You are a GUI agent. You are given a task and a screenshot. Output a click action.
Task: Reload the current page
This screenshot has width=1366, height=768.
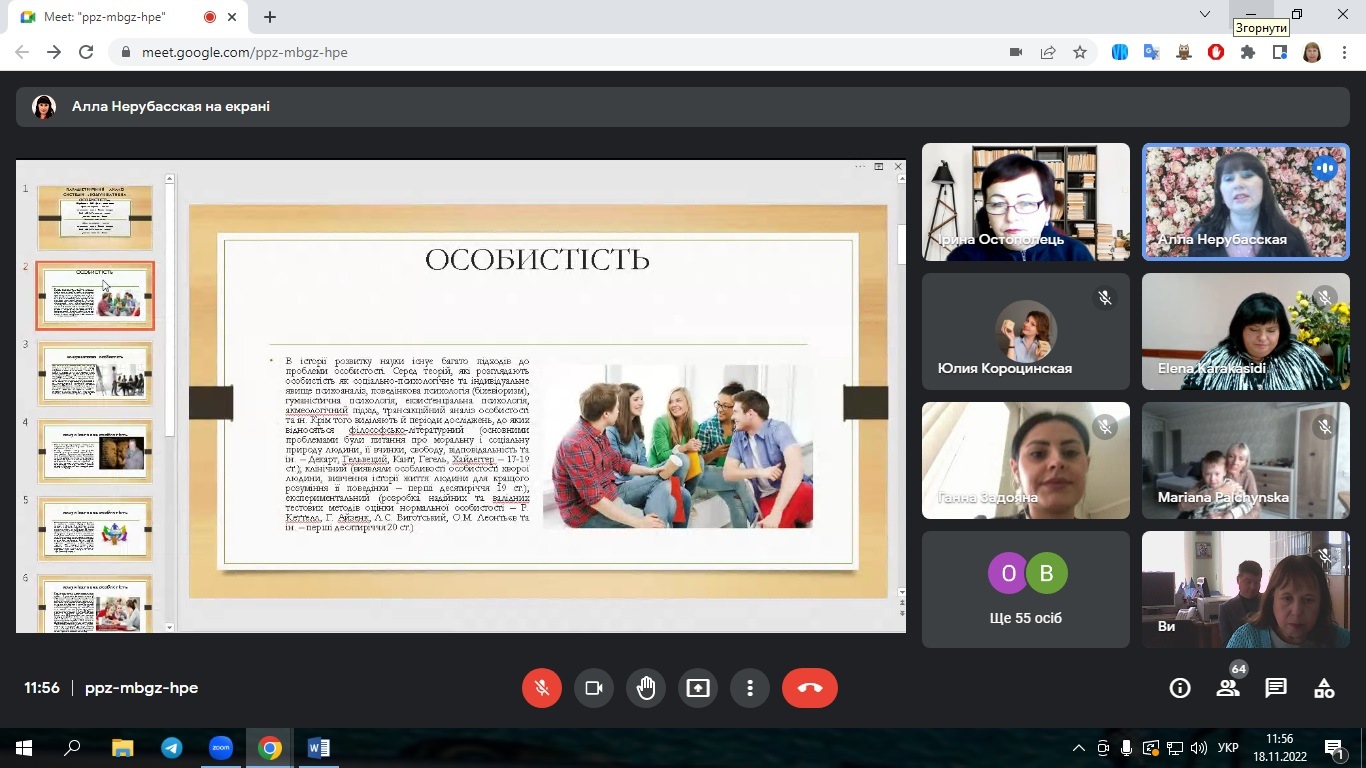point(86,52)
